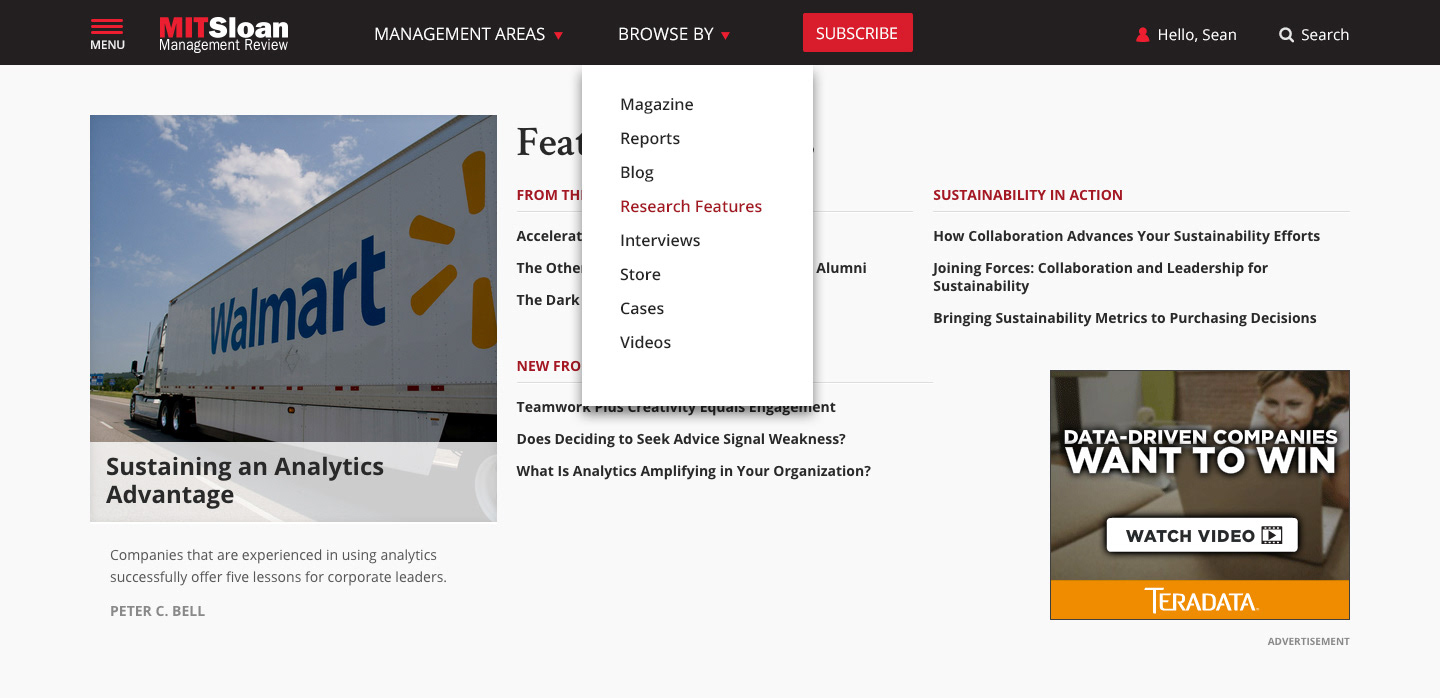The image size is (1440, 698).
Task: Select Store from Browse By menu
Action: [x=640, y=274]
